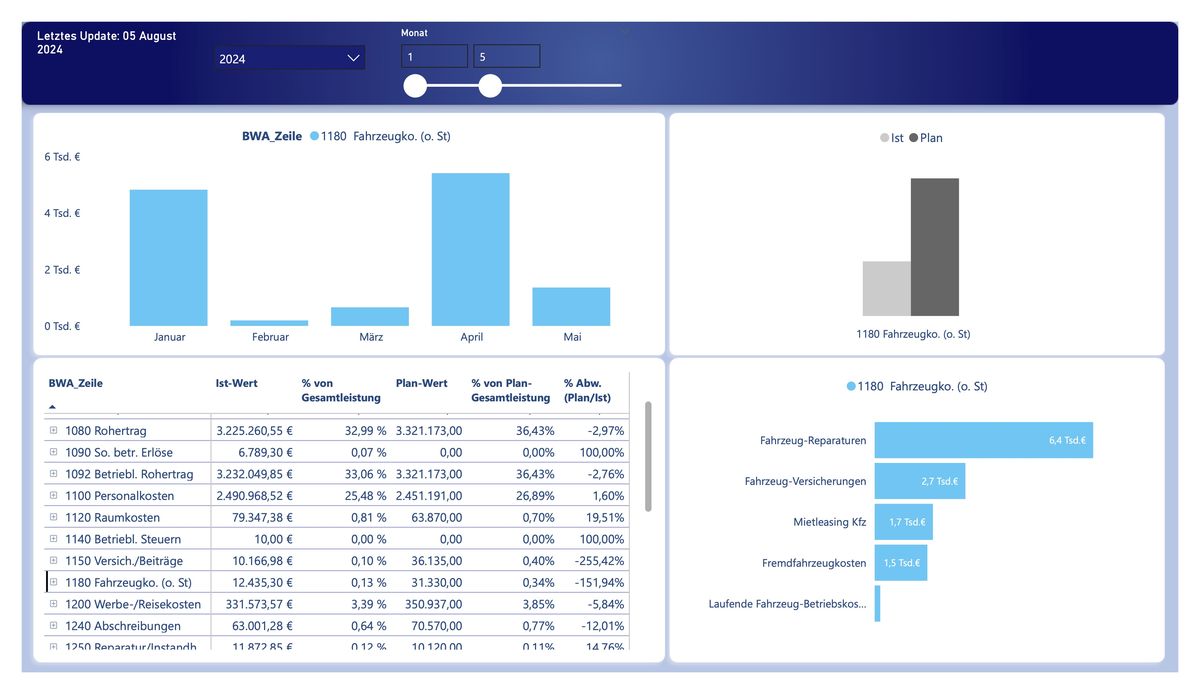Image resolution: width=1200 pixels, height=694 pixels.
Task: Click the light gray Ist bar
Action: click(887, 289)
